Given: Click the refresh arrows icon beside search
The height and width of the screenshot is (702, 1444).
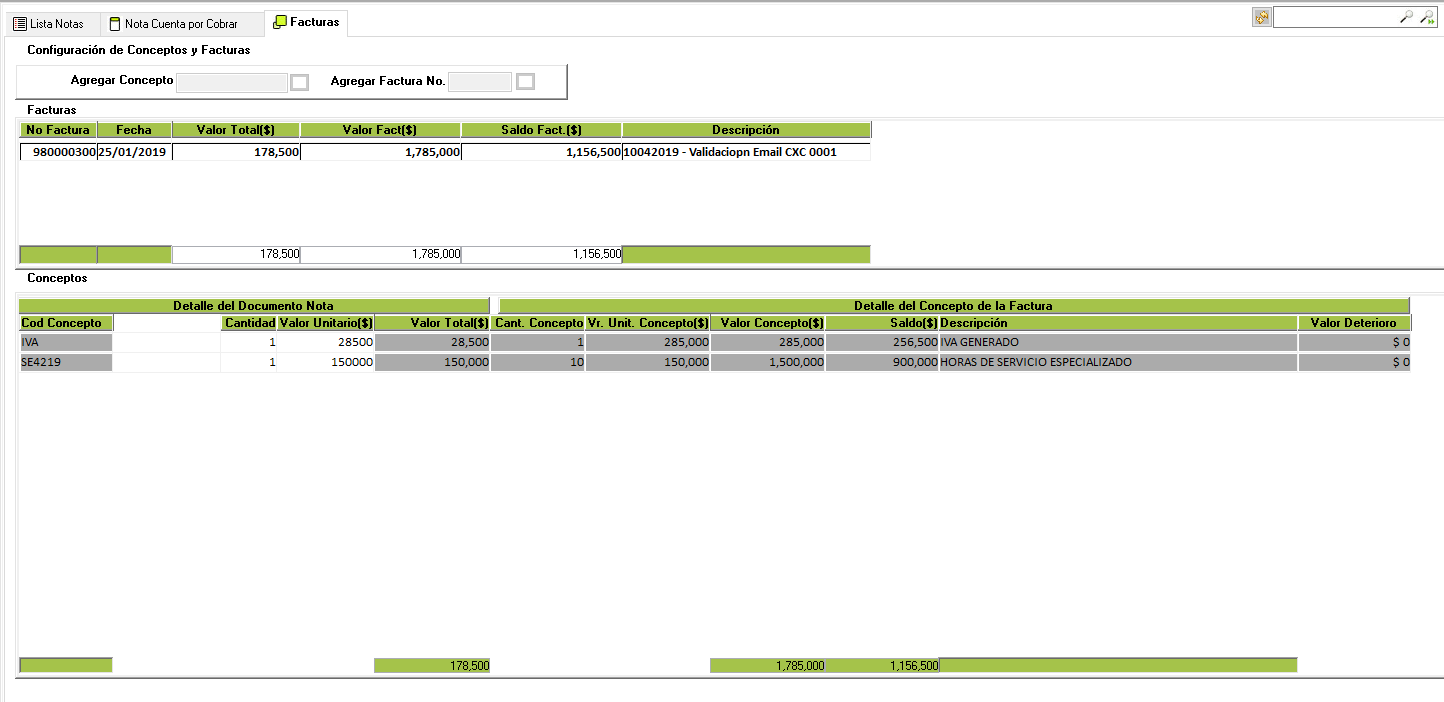Looking at the screenshot, I should point(1261,17).
